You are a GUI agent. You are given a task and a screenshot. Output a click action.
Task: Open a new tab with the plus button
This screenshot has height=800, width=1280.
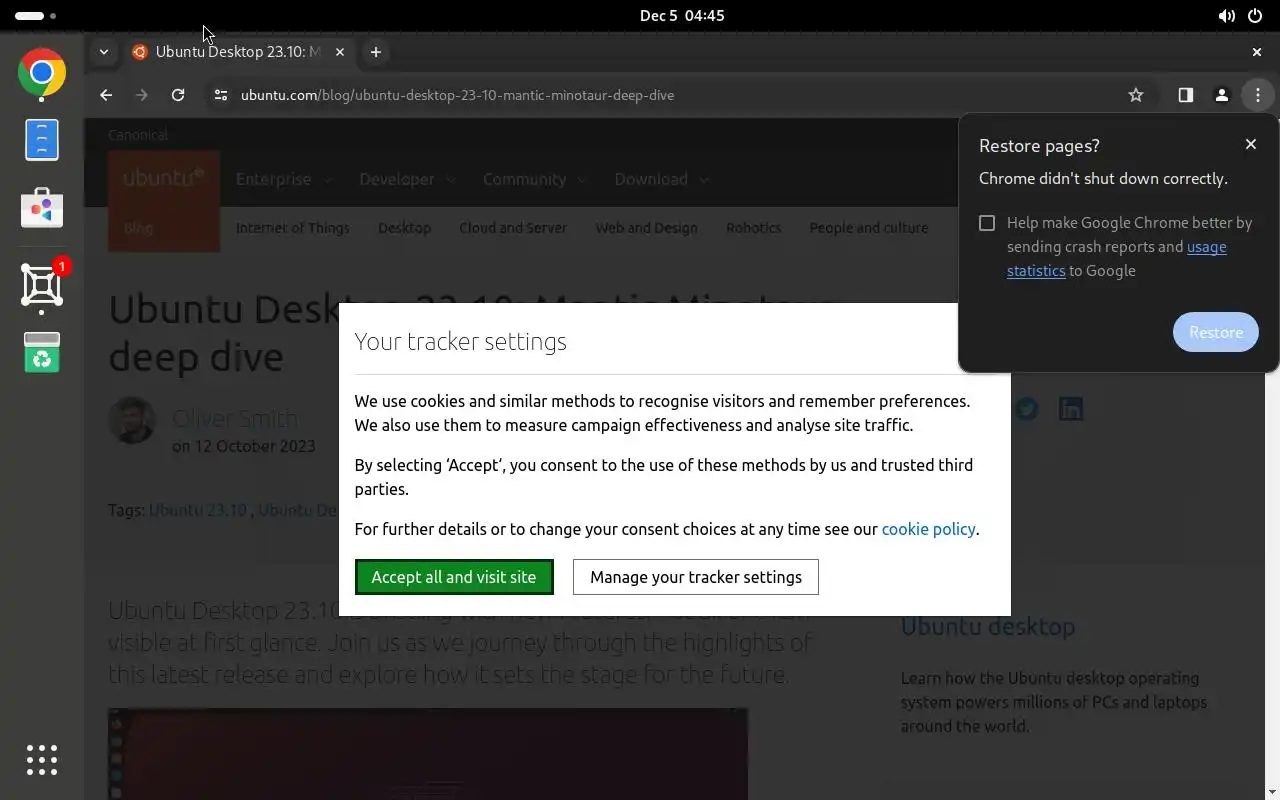(x=376, y=52)
